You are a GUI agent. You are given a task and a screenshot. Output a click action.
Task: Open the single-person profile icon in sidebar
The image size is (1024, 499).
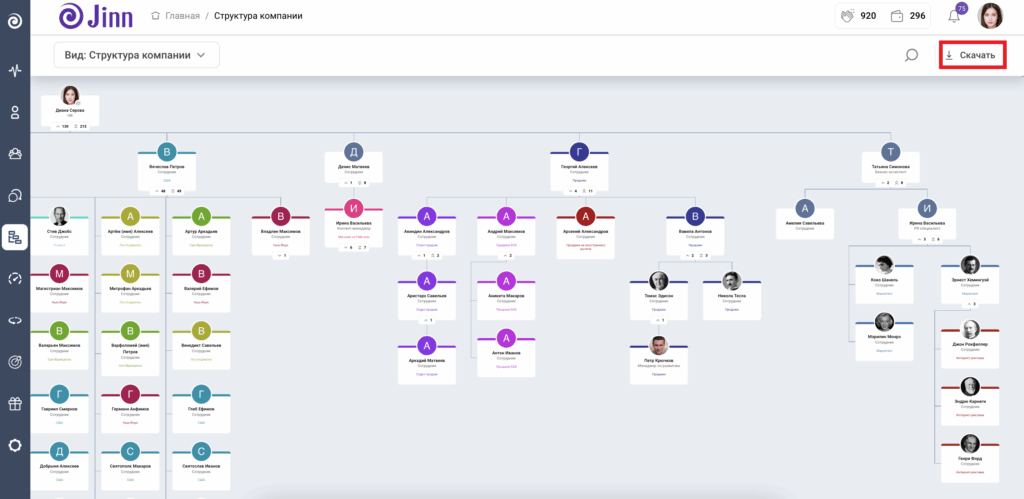(x=15, y=112)
